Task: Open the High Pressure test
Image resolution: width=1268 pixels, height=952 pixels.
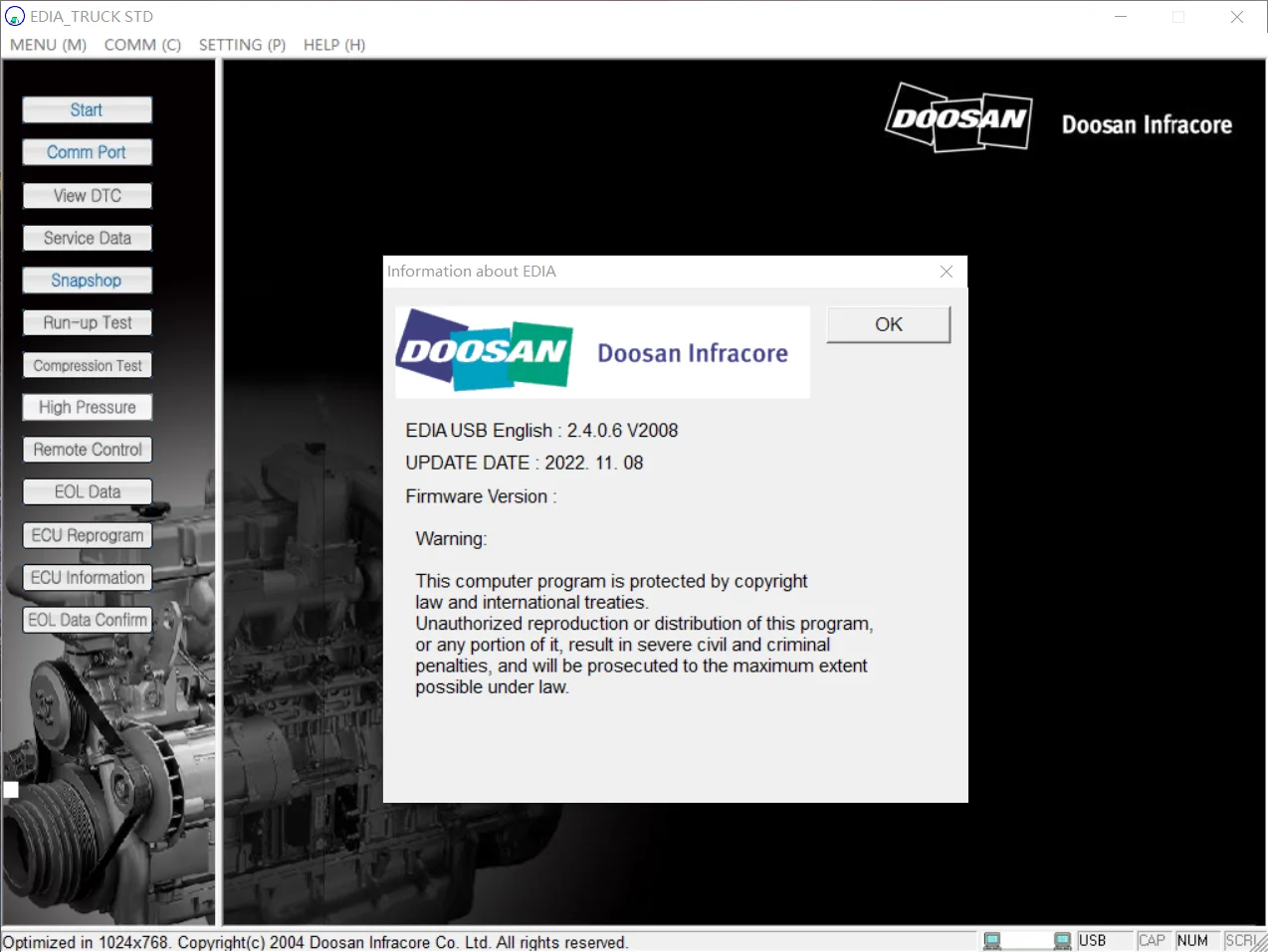Action: 87,408
